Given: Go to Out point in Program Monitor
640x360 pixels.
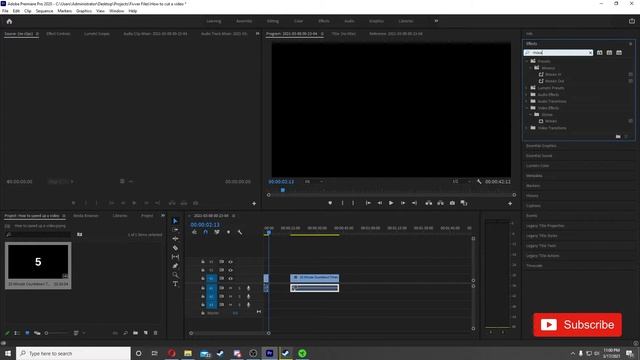Looking at the screenshot, I should pos(414,203).
